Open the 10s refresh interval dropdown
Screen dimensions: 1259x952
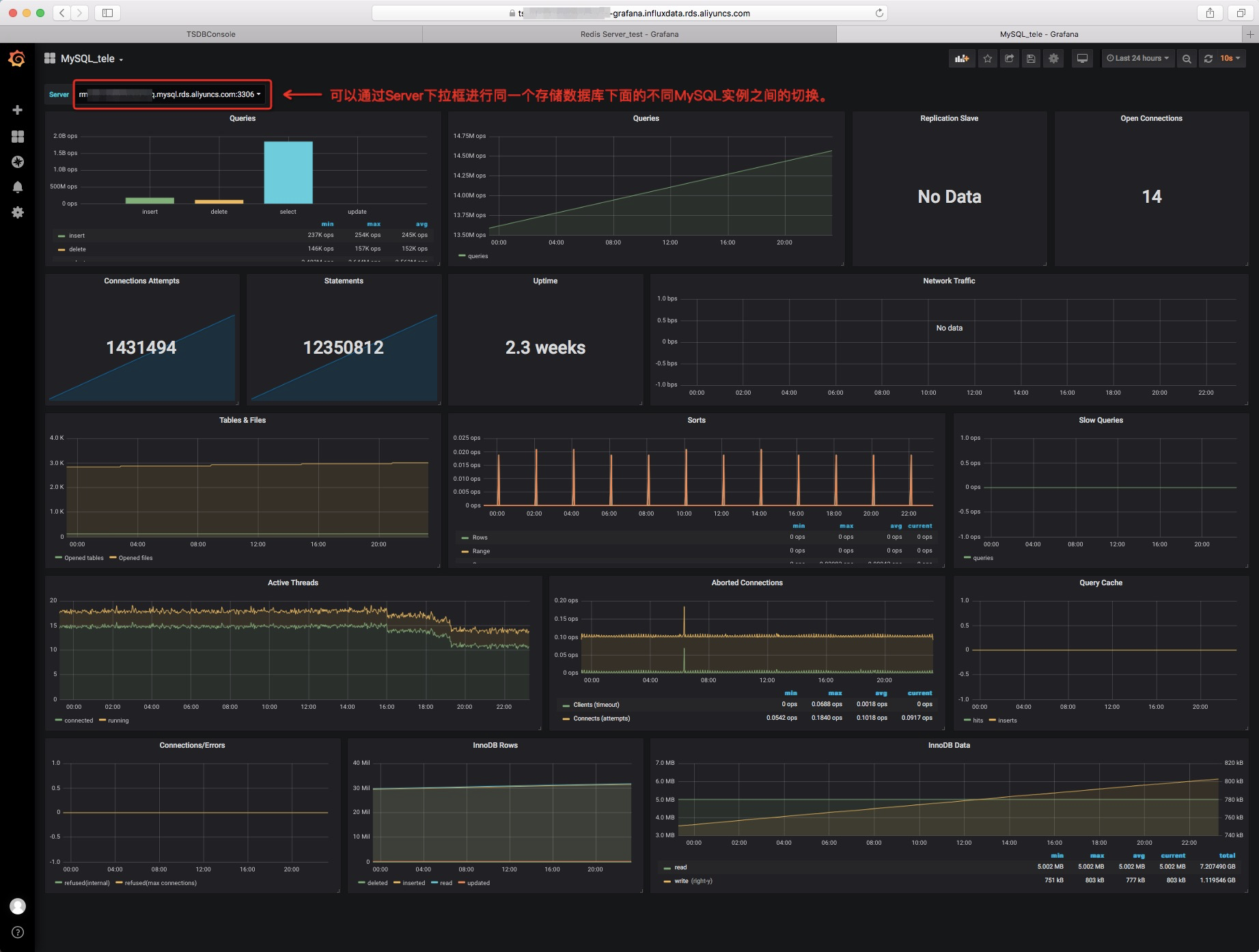[1230, 59]
